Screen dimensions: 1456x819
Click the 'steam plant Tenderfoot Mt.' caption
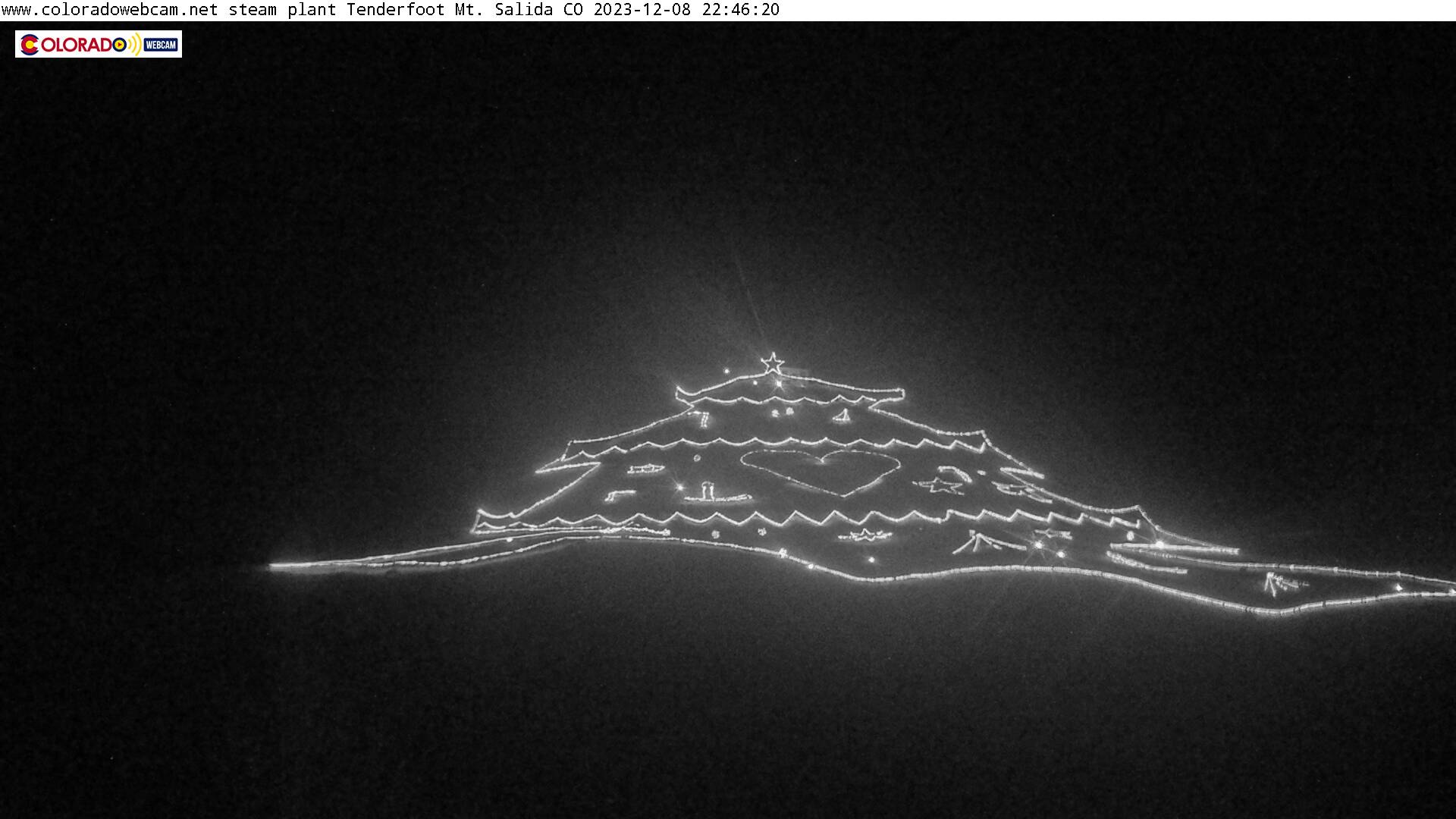356,10
